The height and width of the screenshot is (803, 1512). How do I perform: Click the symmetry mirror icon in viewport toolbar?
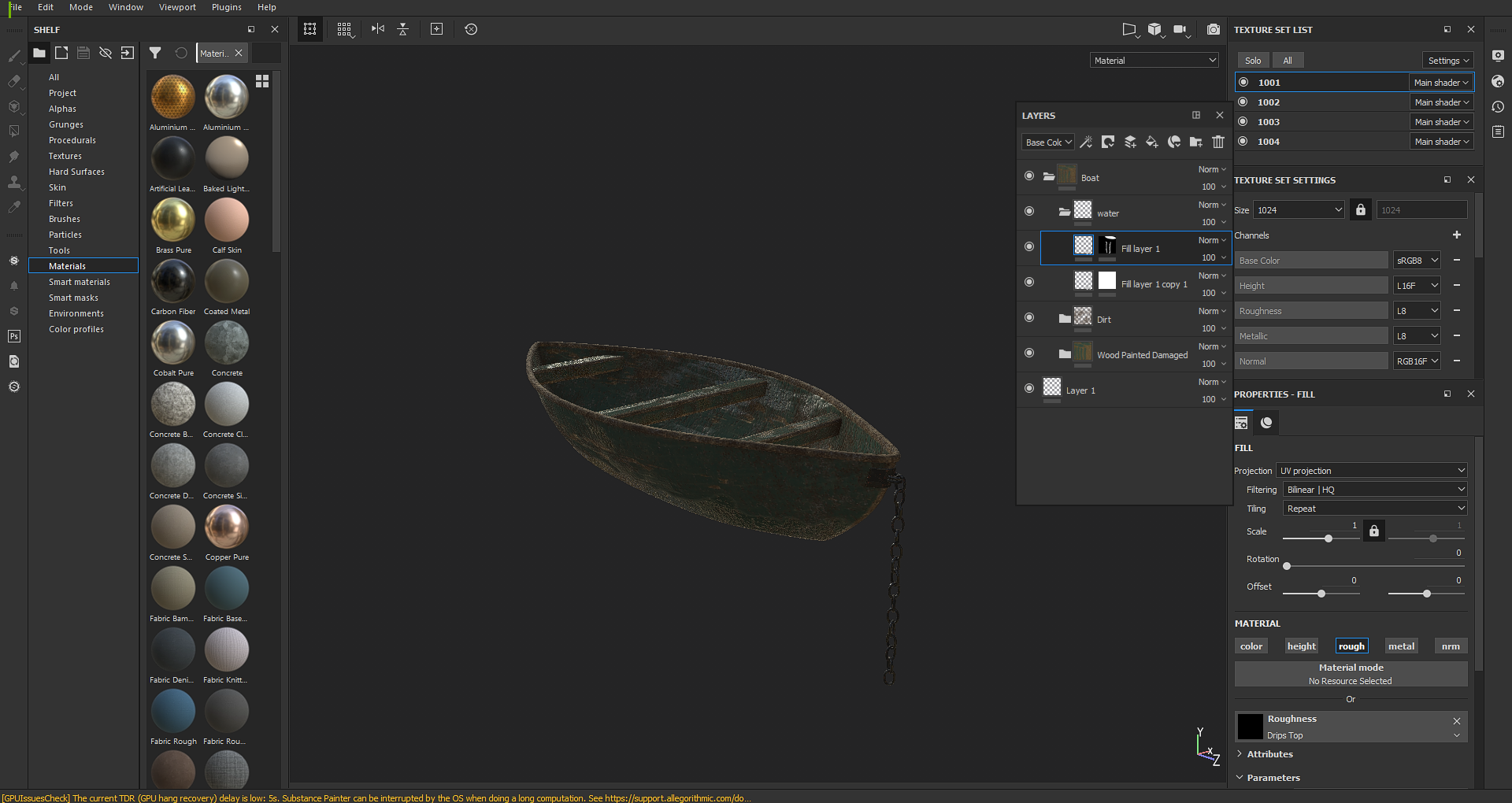pos(378,29)
